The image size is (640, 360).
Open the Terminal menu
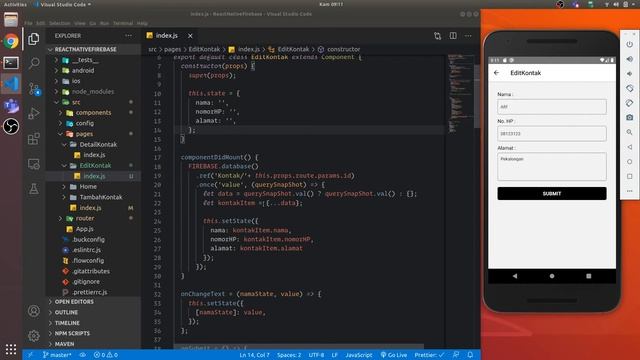pos(123,24)
